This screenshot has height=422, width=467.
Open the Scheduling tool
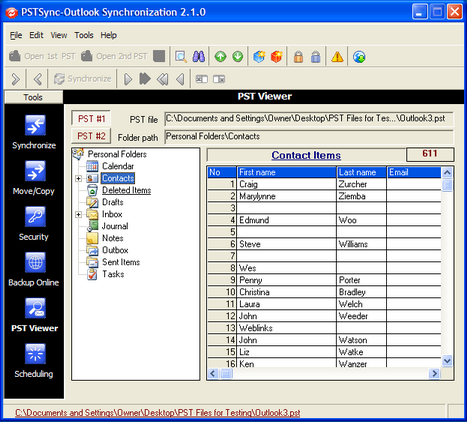[x=34, y=360]
